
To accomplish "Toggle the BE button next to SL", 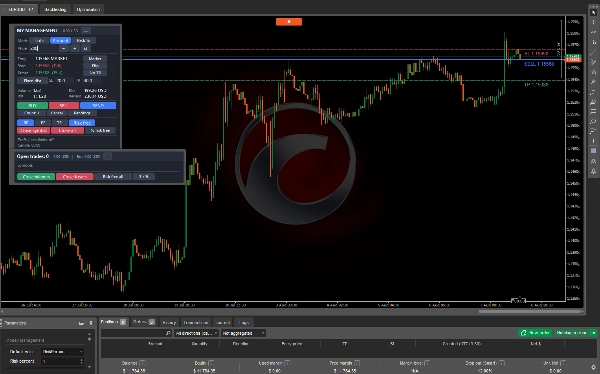I will coord(42,123).
